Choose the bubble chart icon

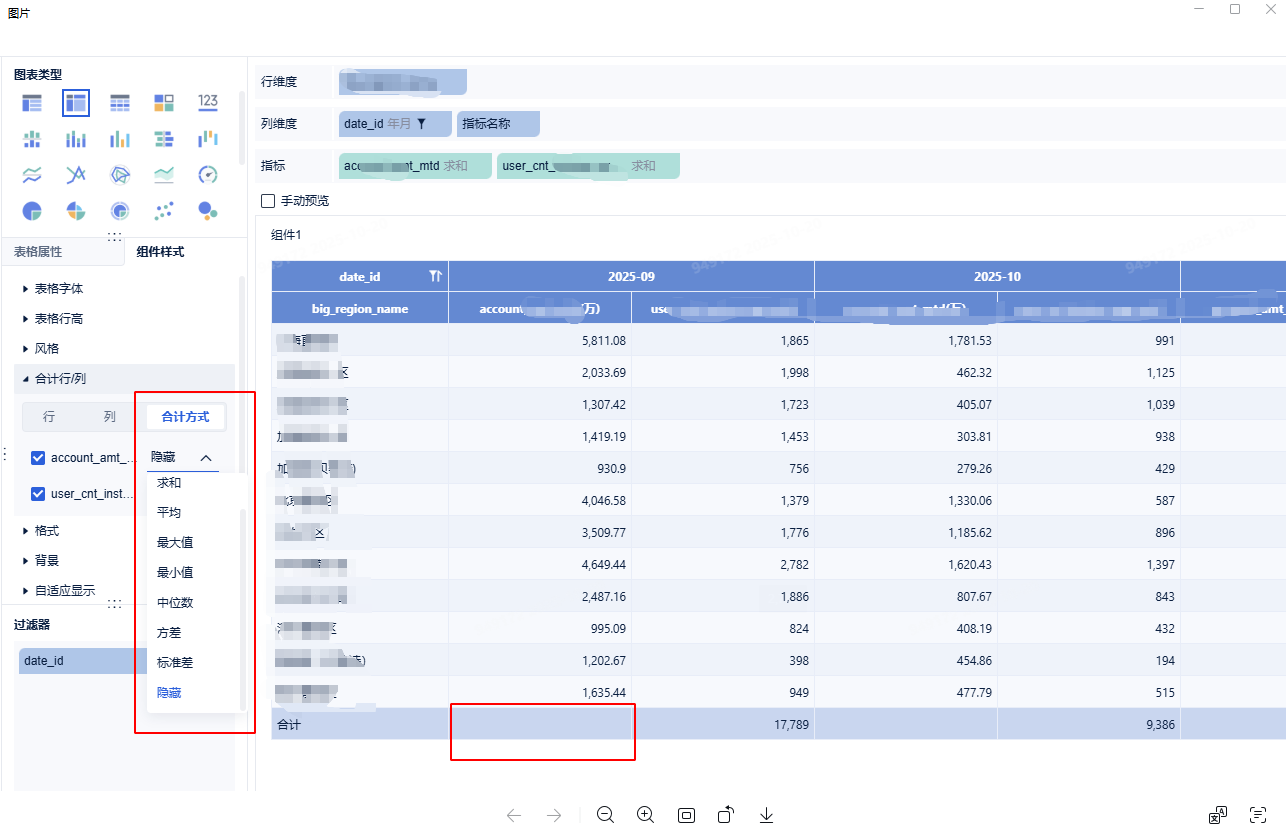coord(208,211)
